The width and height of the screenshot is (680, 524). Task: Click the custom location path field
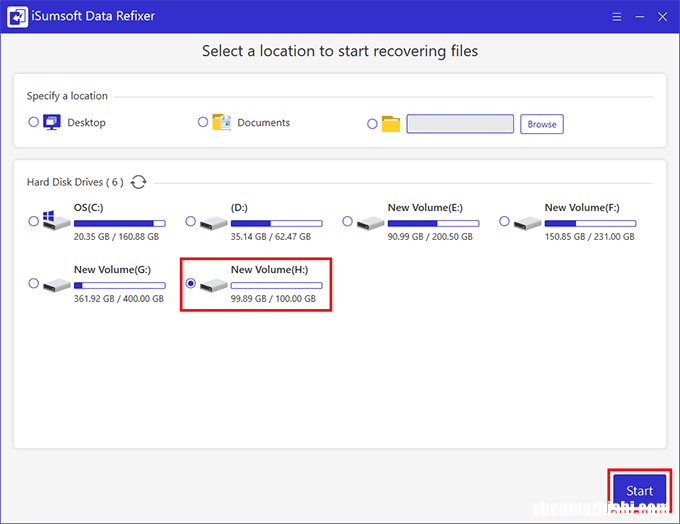pyautogui.click(x=460, y=124)
